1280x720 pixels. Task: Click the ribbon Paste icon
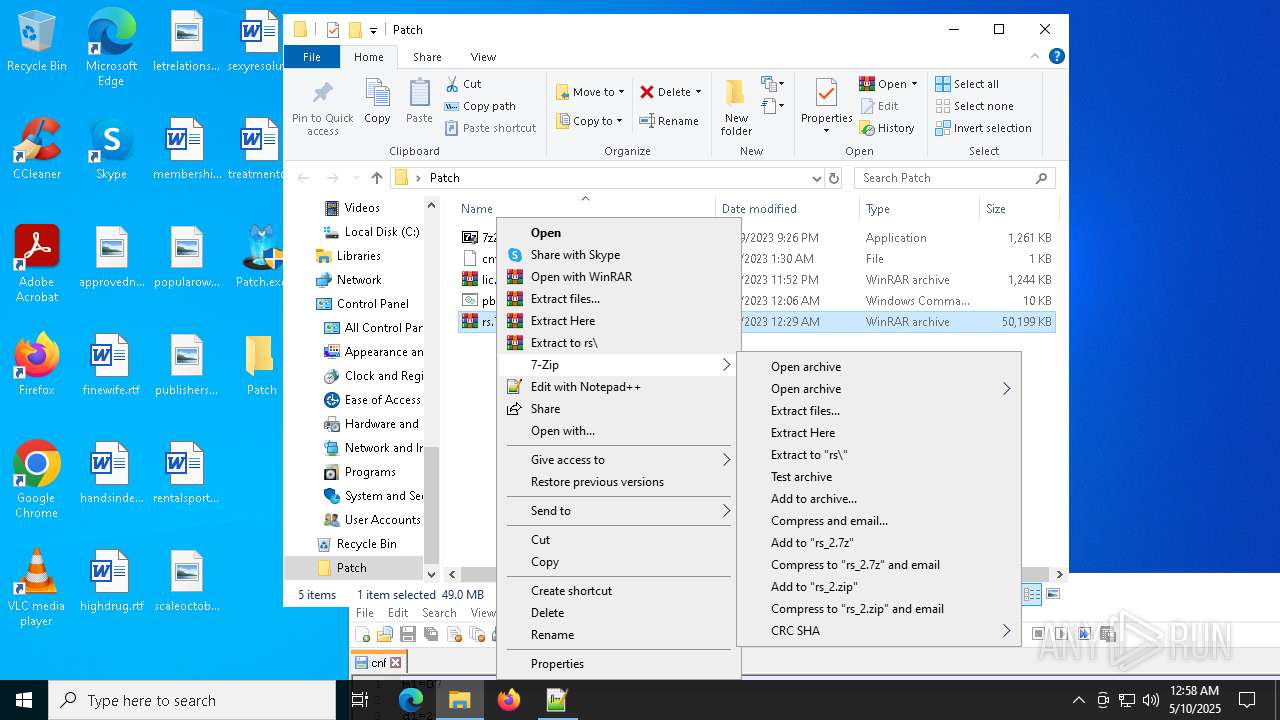419,94
